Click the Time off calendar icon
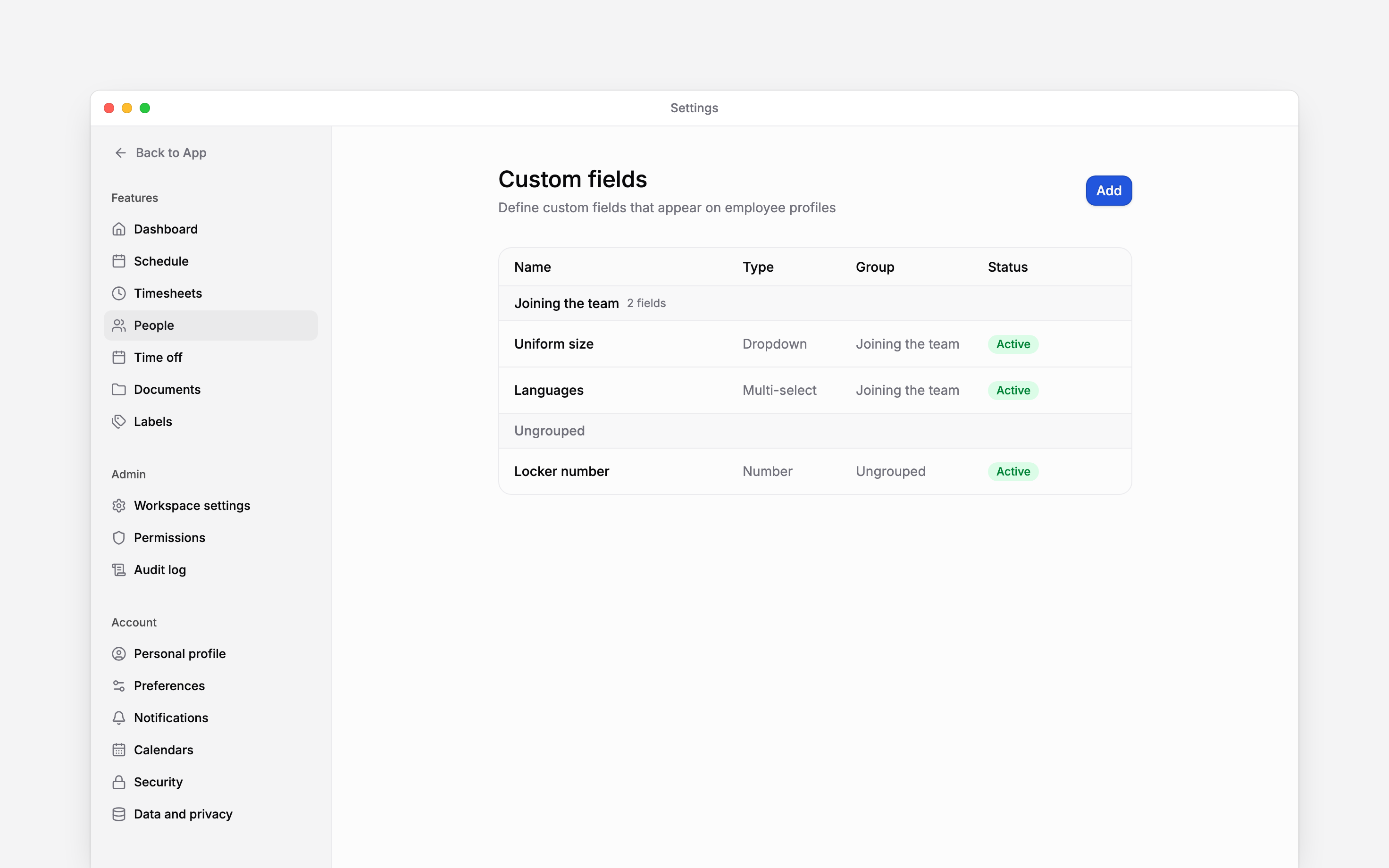 pyautogui.click(x=119, y=358)
